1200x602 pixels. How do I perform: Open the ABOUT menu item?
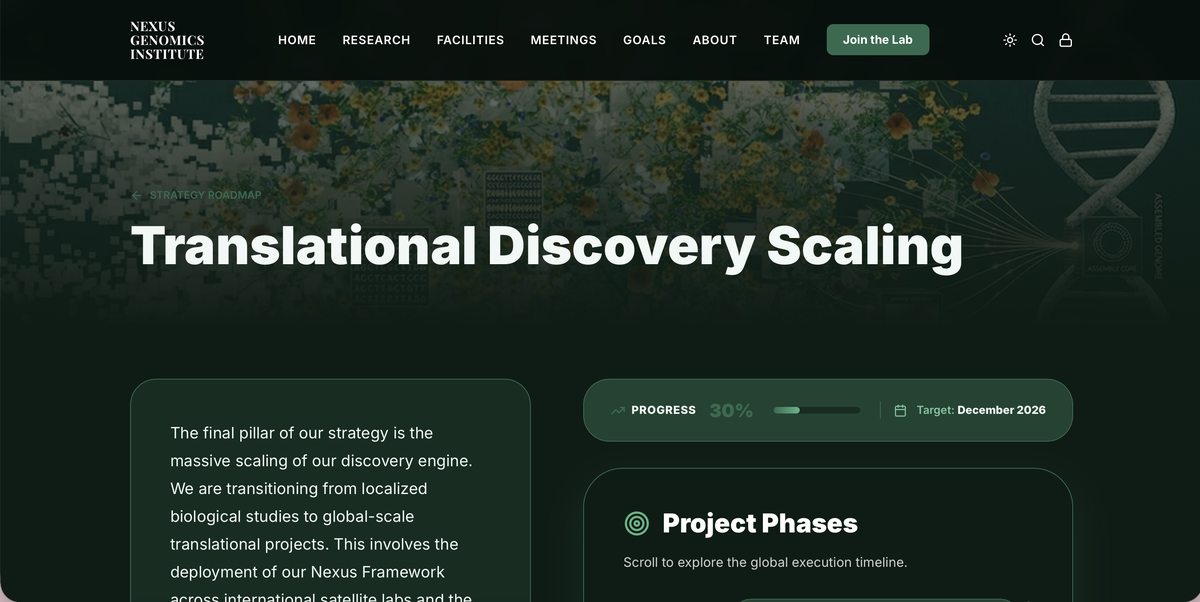(715, 40)
